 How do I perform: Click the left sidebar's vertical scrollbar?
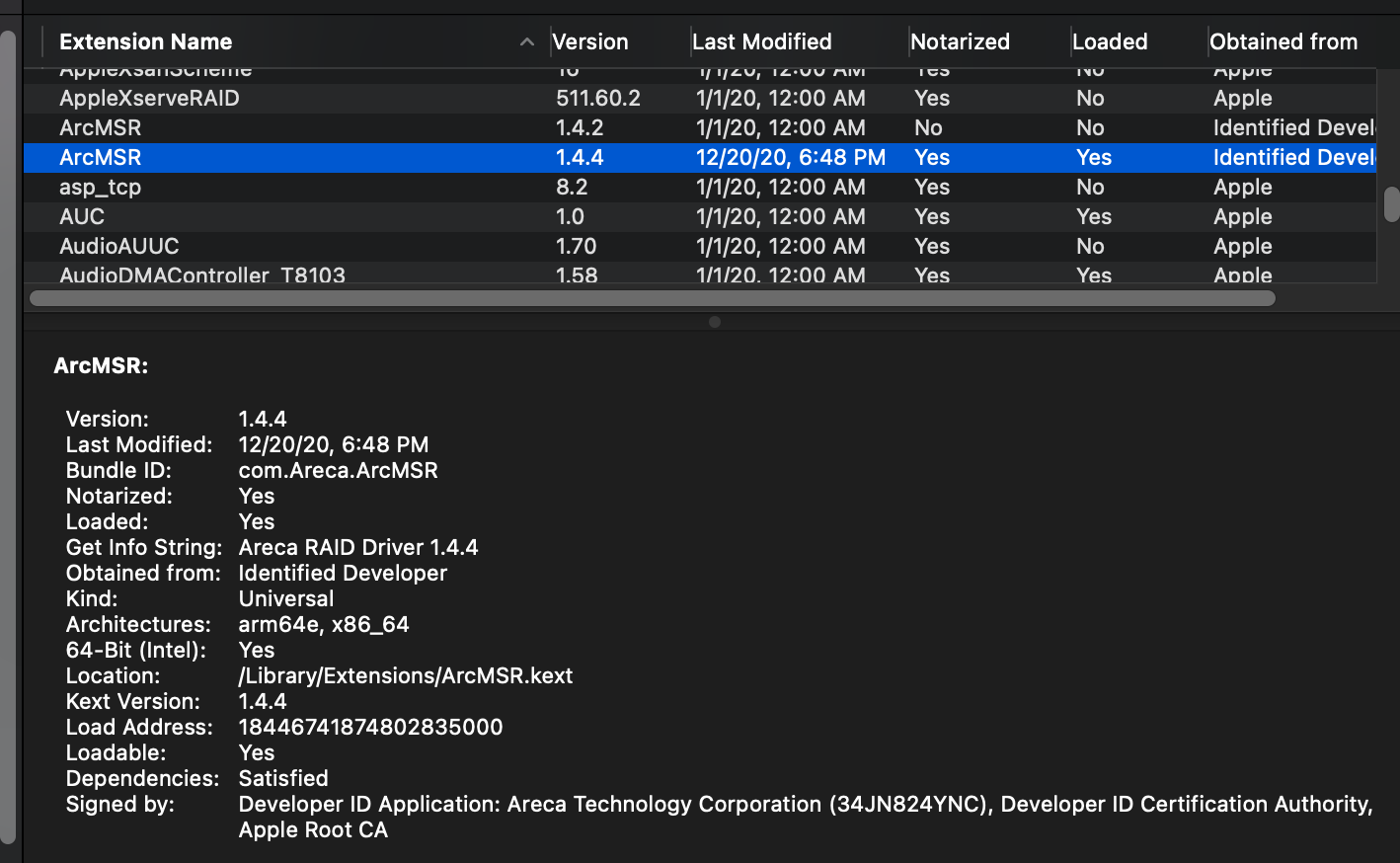(x=8, y=434)
